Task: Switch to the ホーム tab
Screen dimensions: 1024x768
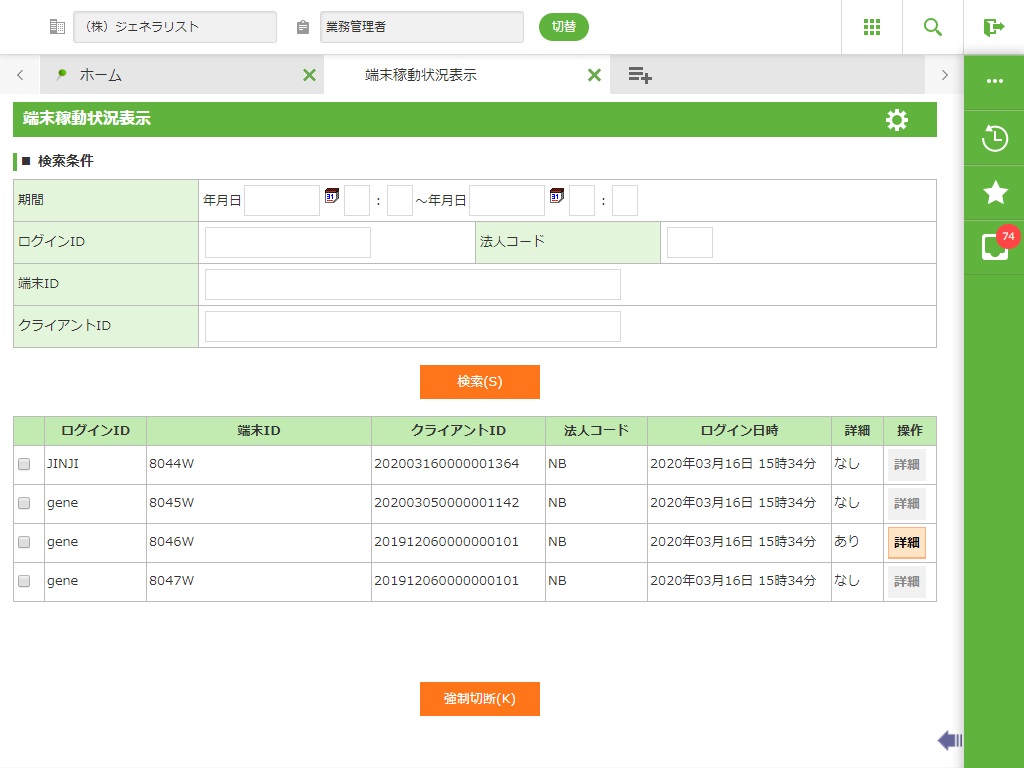Action: 100,75
